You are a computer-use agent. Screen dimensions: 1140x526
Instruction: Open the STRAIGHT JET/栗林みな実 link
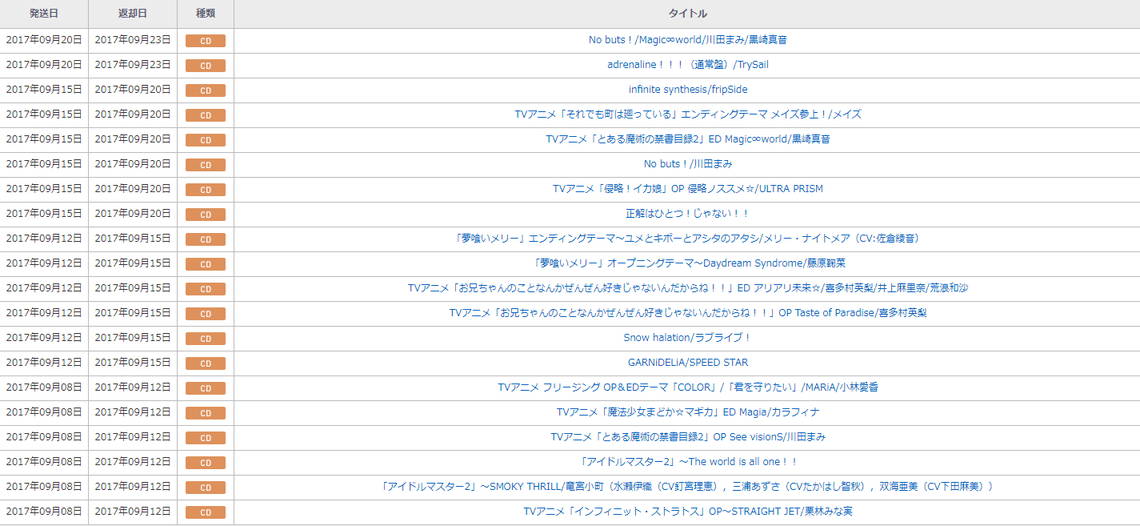click(x=687, y=511)
